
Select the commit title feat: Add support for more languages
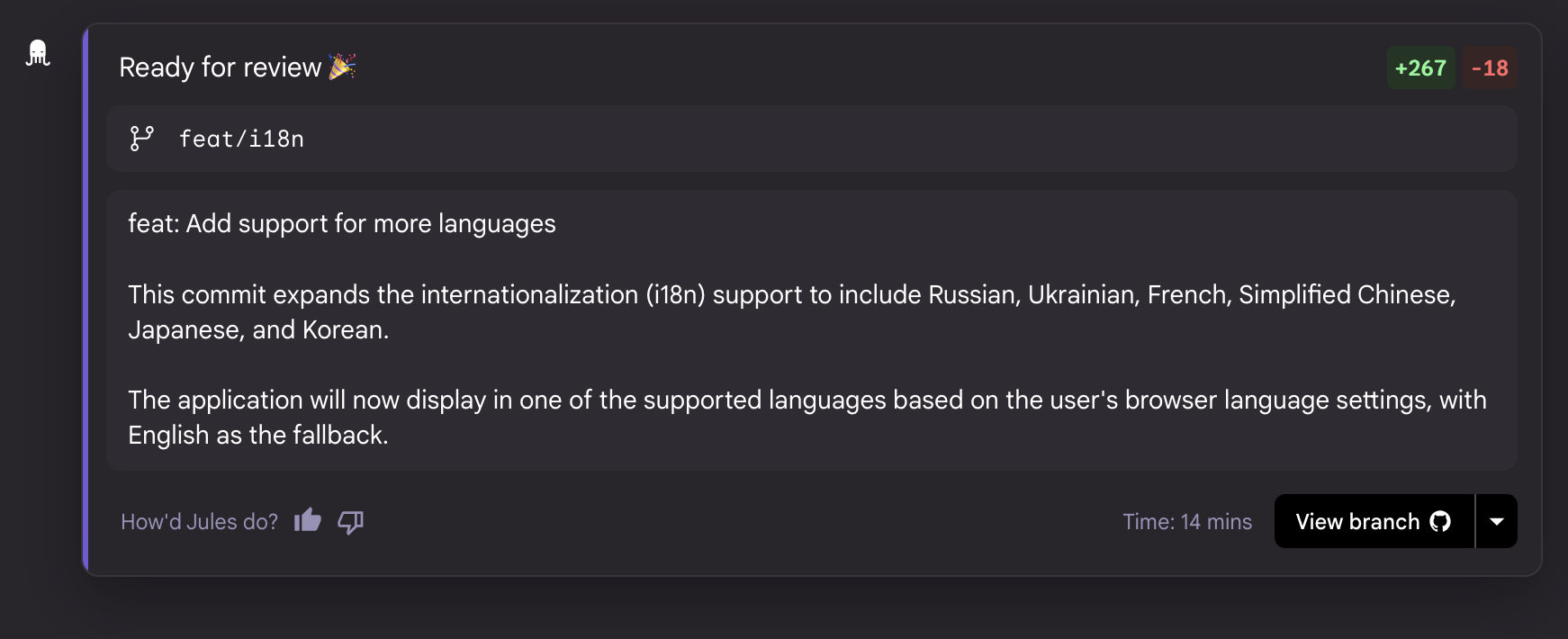click(x=342, y=223)
